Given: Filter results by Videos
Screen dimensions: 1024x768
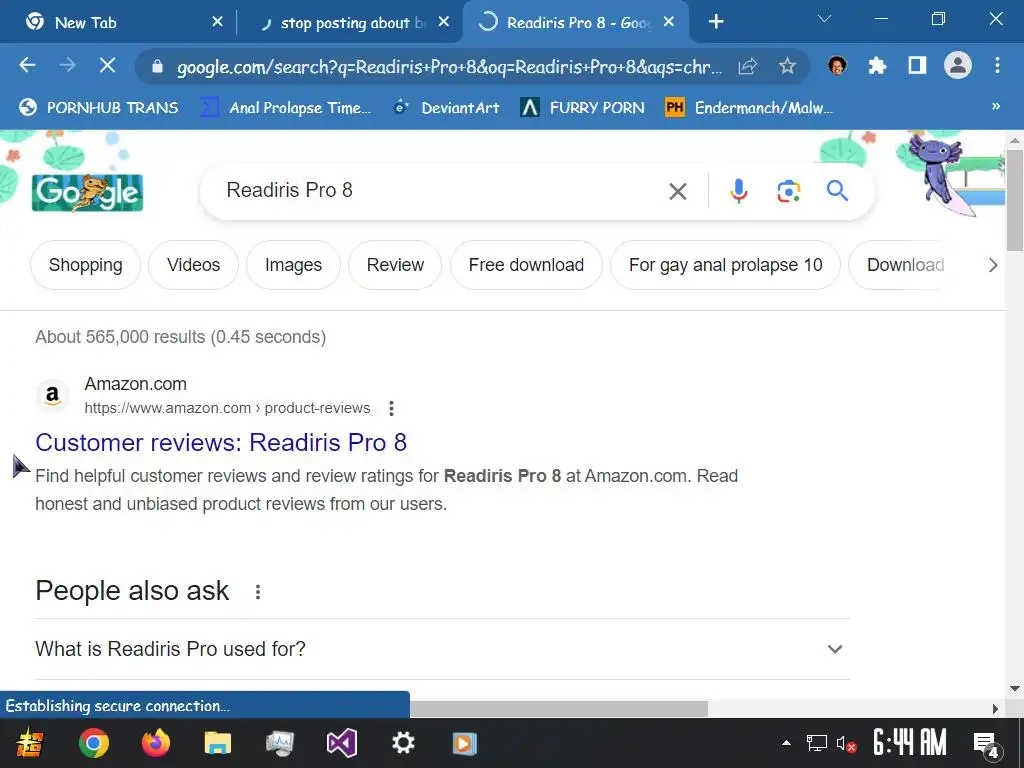Looking at the screenshot, I should 193,265.
